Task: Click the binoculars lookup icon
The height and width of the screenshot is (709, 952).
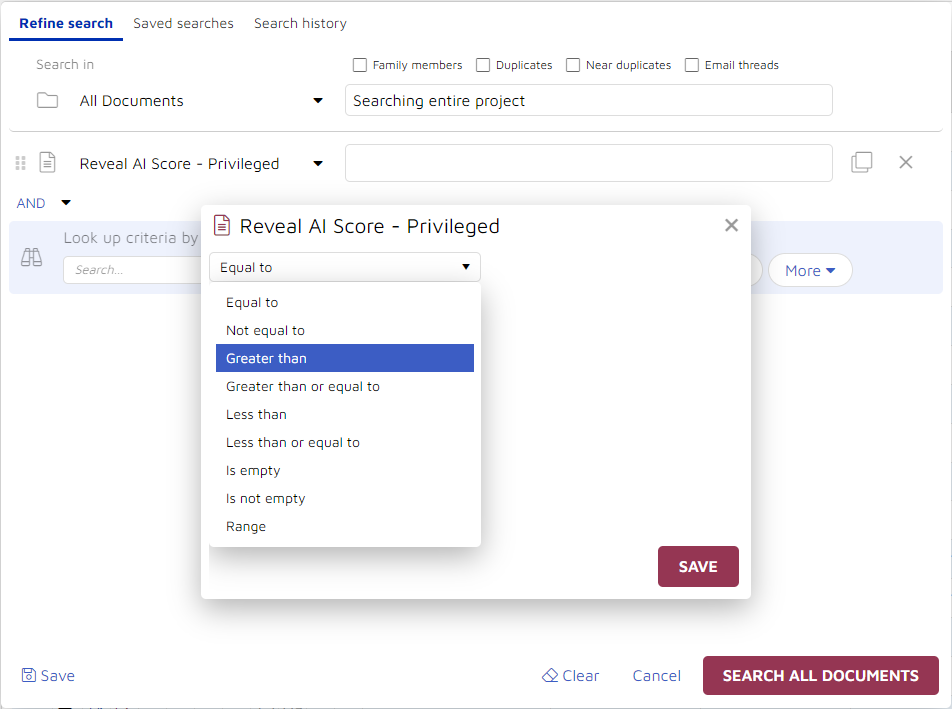Action: point(32,257)
